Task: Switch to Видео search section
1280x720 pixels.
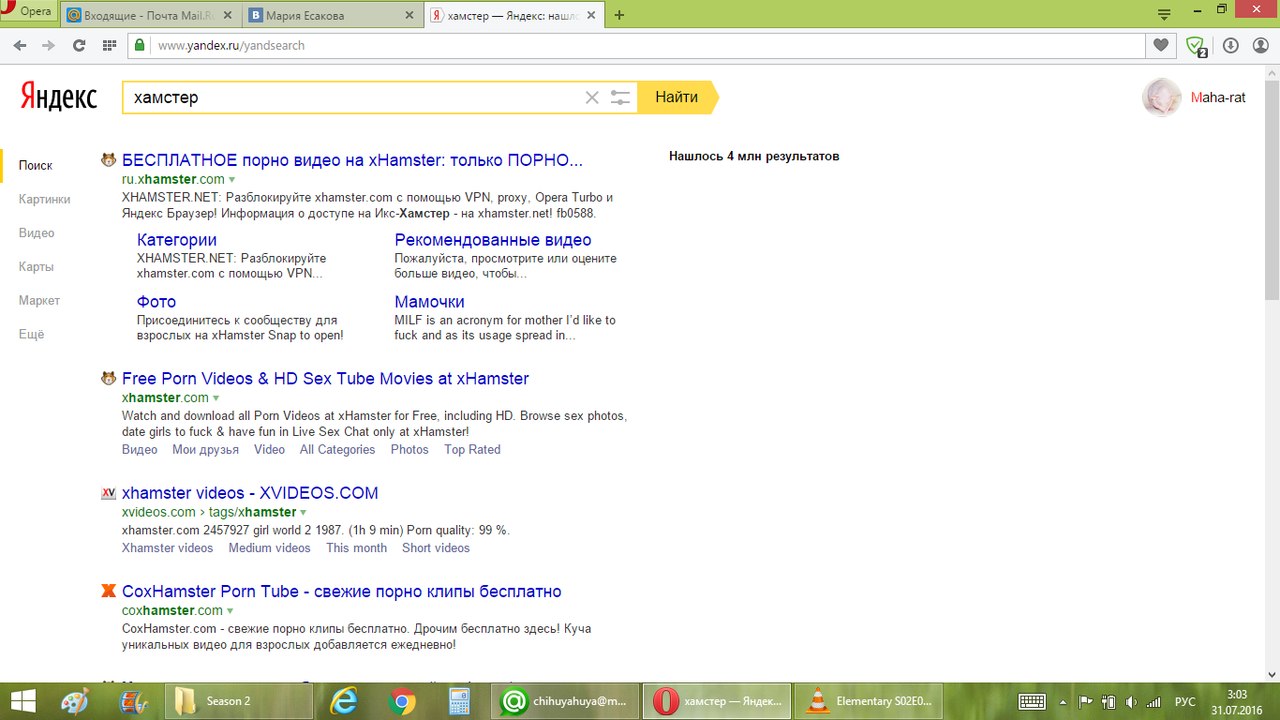Action: [37, 233]
